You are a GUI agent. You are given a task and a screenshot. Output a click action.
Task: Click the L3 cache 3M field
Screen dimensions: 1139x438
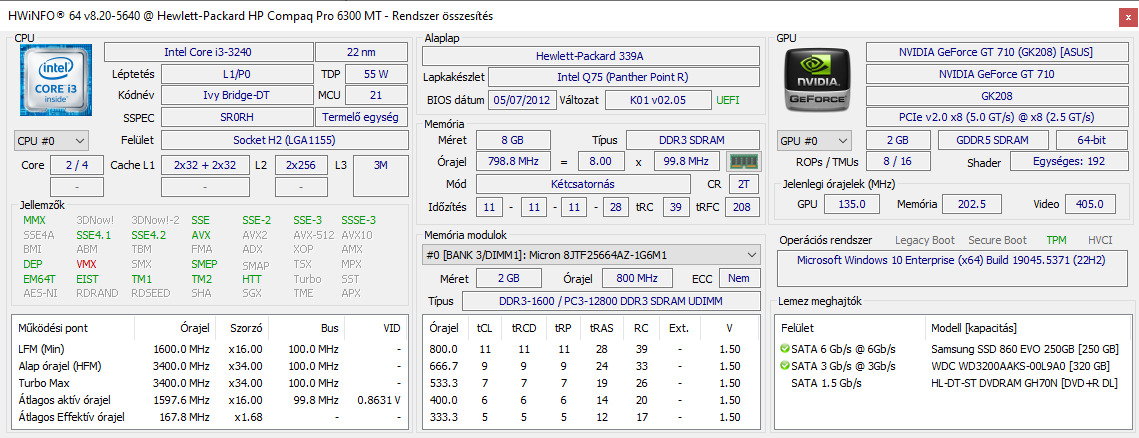pos(381,175)
